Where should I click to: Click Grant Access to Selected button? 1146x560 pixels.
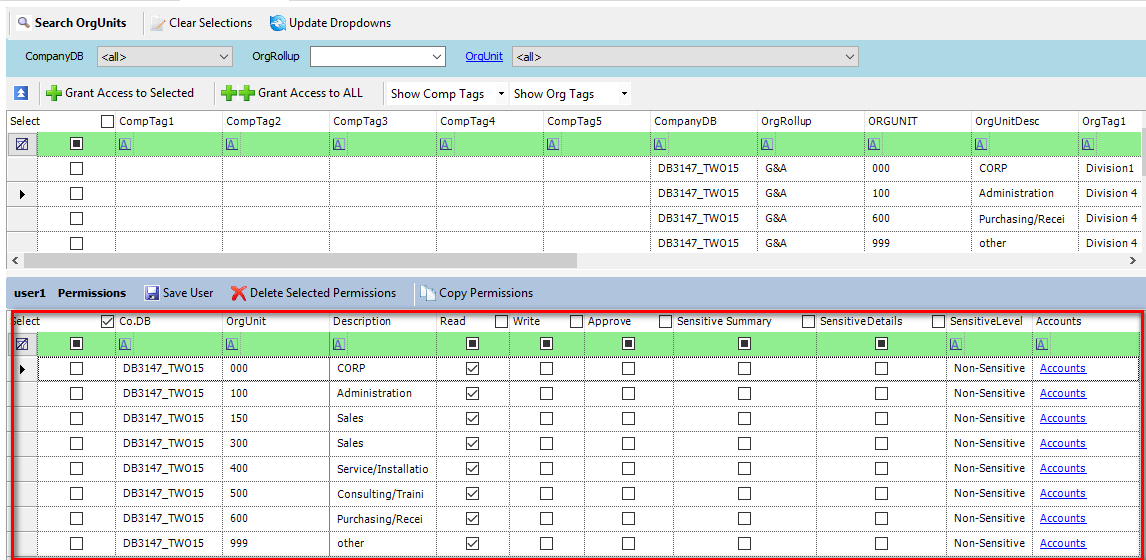(120, 94)
